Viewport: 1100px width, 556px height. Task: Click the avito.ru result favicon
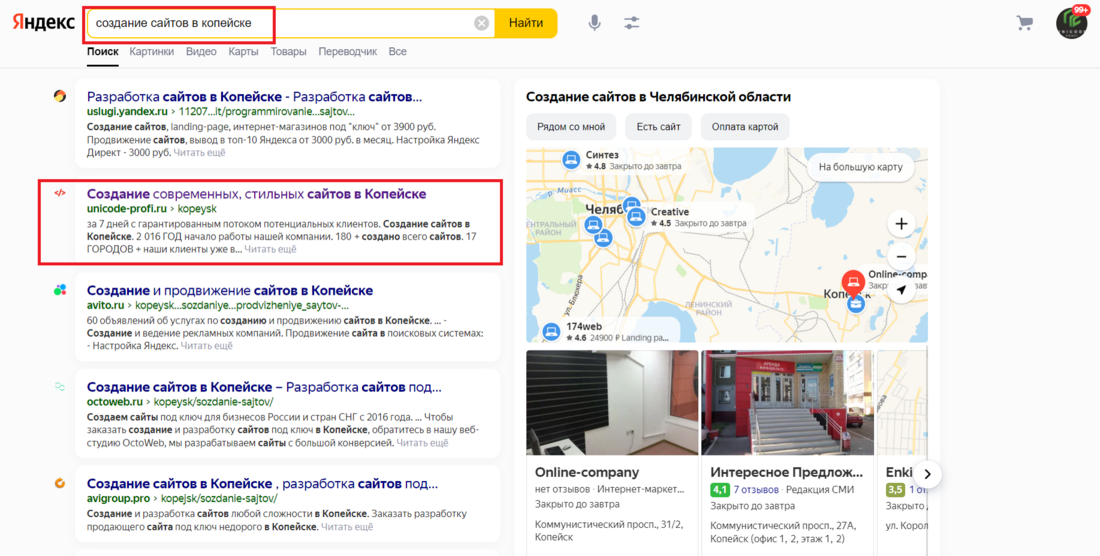(60, 290)
